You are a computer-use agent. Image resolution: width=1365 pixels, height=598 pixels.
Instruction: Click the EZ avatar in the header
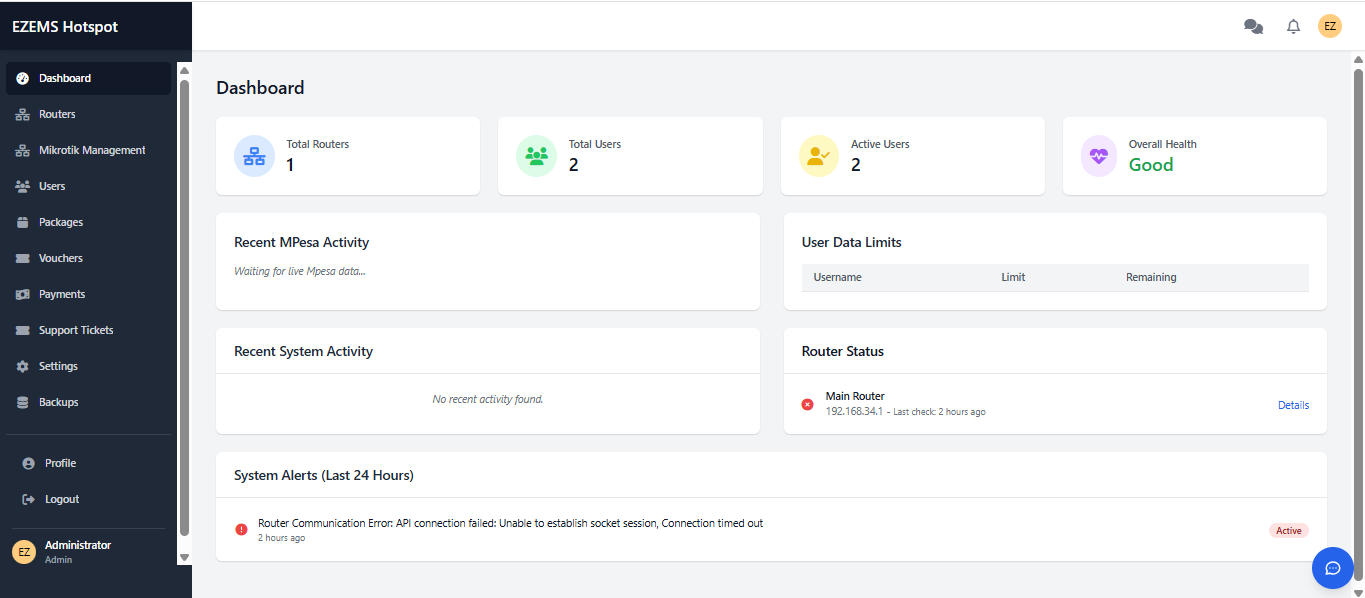(1330, 26)
